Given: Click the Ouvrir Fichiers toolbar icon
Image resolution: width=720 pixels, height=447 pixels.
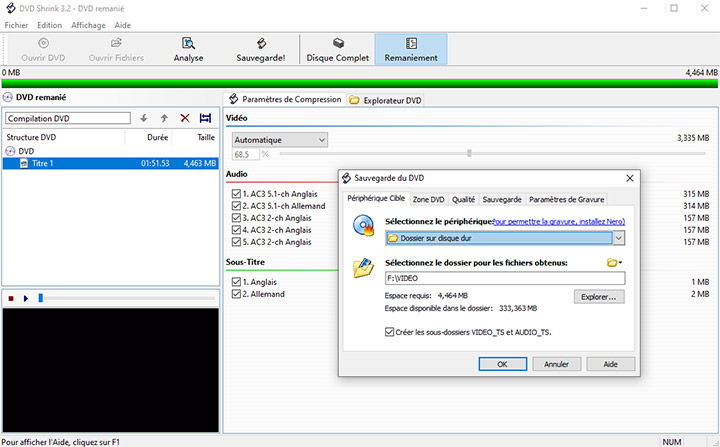Looking at the screenshot, I should click(116, 43).
